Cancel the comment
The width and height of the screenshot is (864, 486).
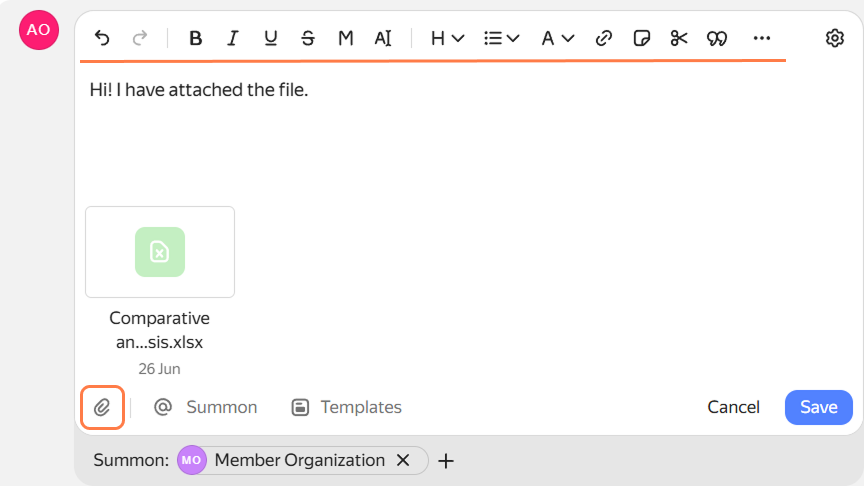[x=733, y=407]
